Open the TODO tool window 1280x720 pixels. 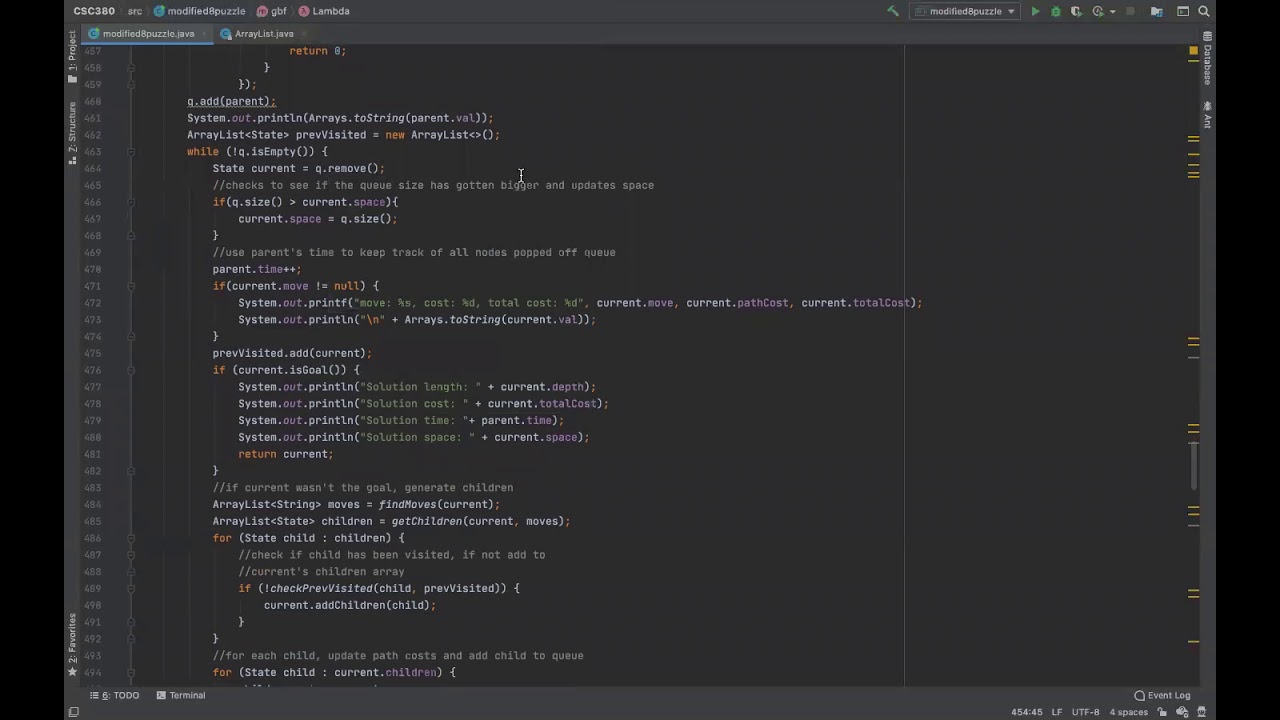point(115,695)
